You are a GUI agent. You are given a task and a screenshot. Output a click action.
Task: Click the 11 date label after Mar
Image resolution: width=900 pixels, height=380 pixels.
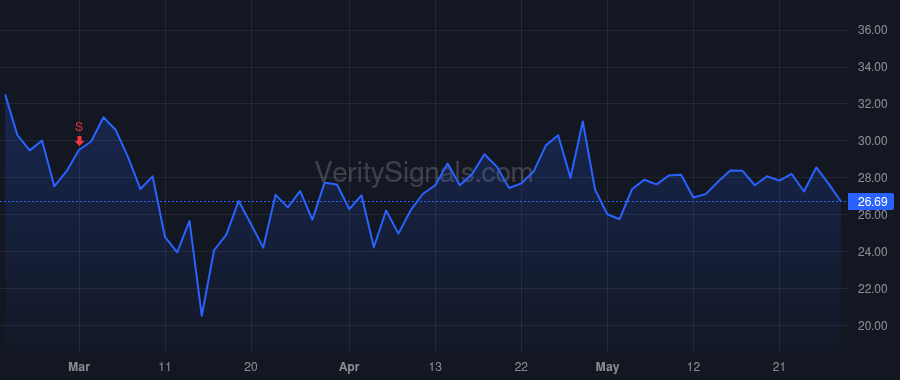pos(165,367)
